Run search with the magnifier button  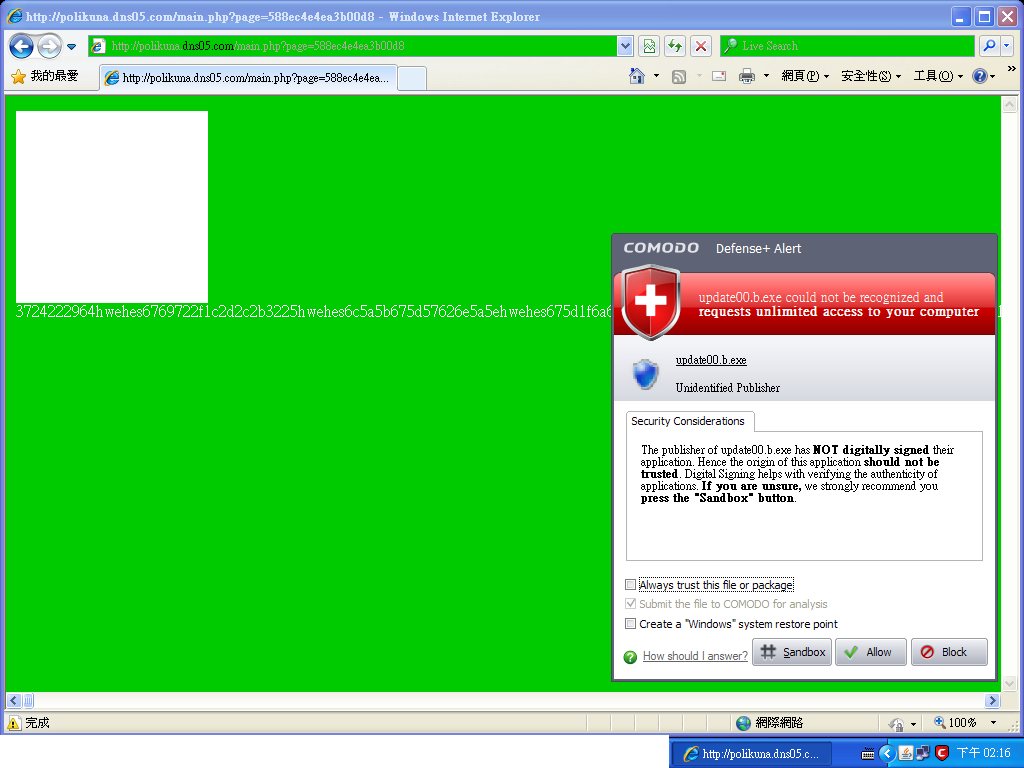[989, 46]
